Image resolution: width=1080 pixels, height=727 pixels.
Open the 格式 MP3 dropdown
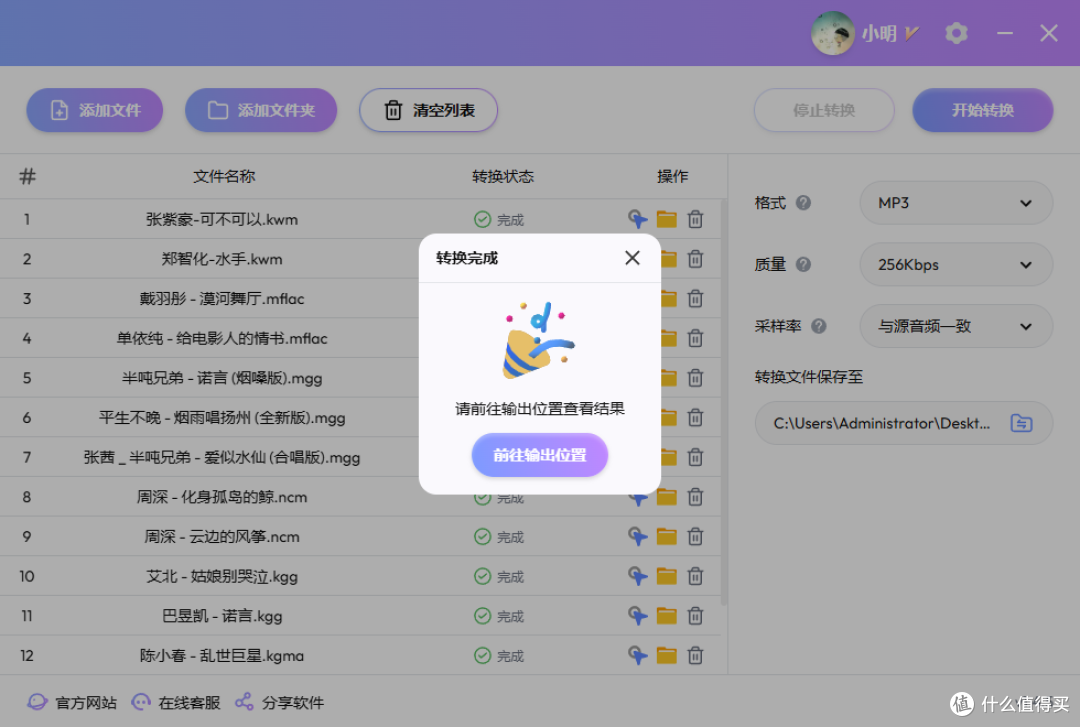point(956,203)
